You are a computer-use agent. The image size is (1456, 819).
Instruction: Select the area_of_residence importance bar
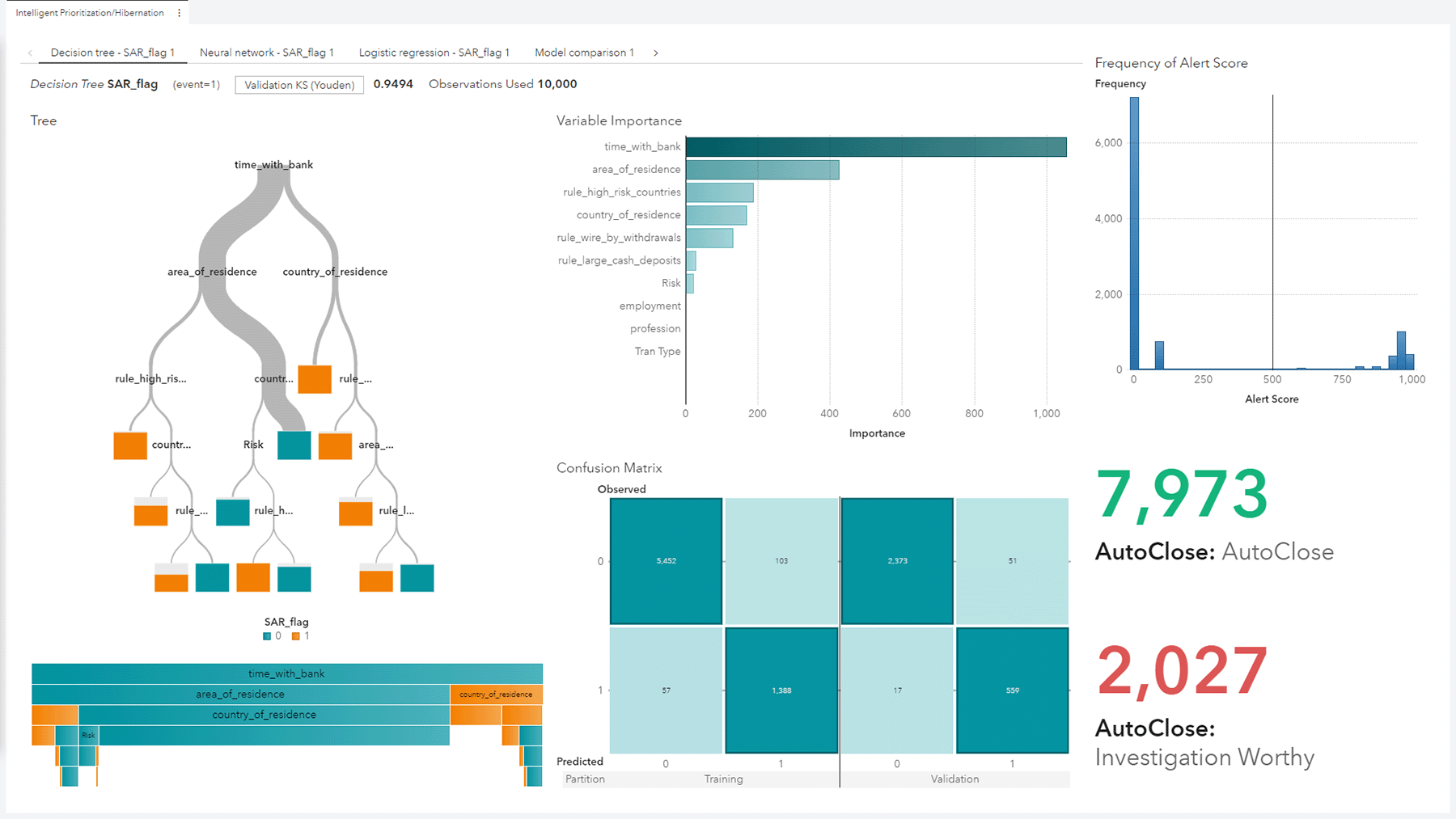(762, 169)
